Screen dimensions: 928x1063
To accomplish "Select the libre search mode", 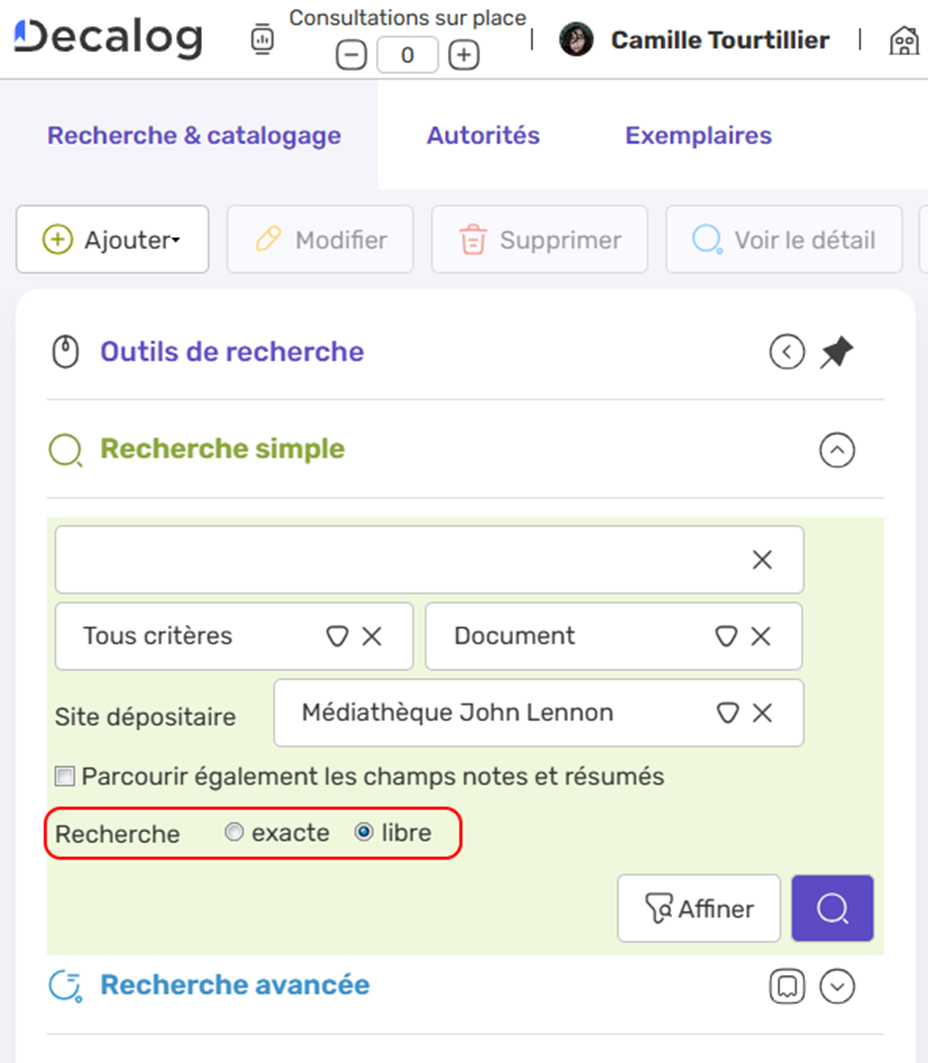I will coord(365,832).
